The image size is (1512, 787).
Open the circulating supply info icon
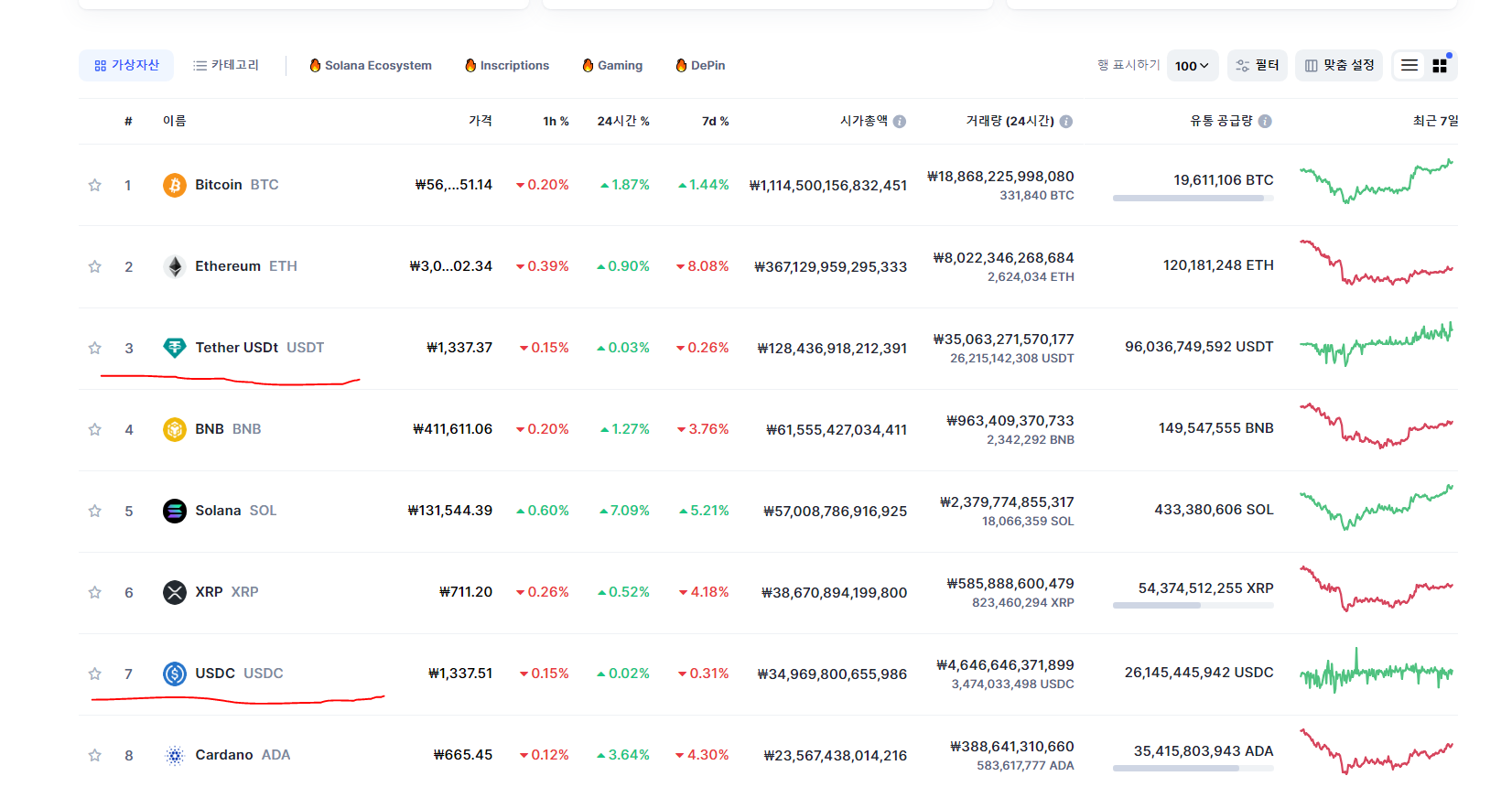pos(1265,121)
